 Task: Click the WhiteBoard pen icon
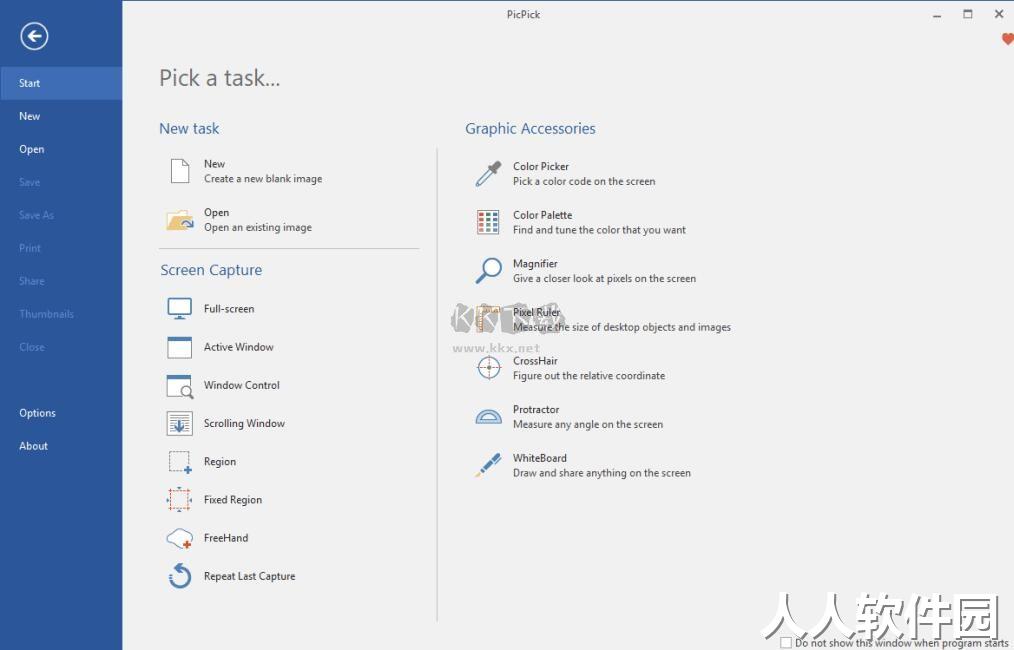point(488,465)
